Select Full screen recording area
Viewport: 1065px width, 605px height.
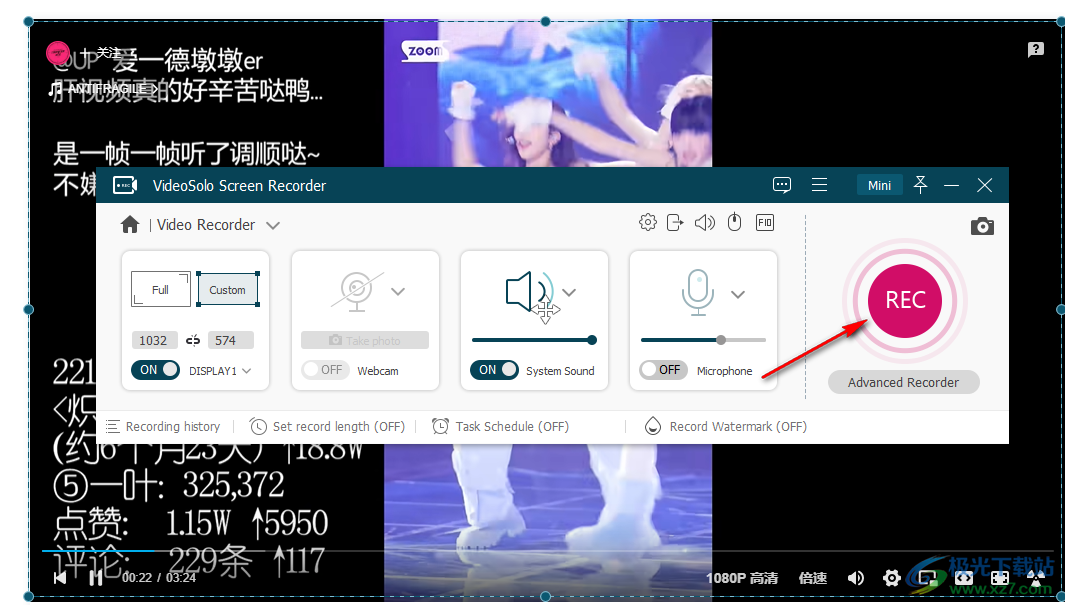(x=160, y=289)
